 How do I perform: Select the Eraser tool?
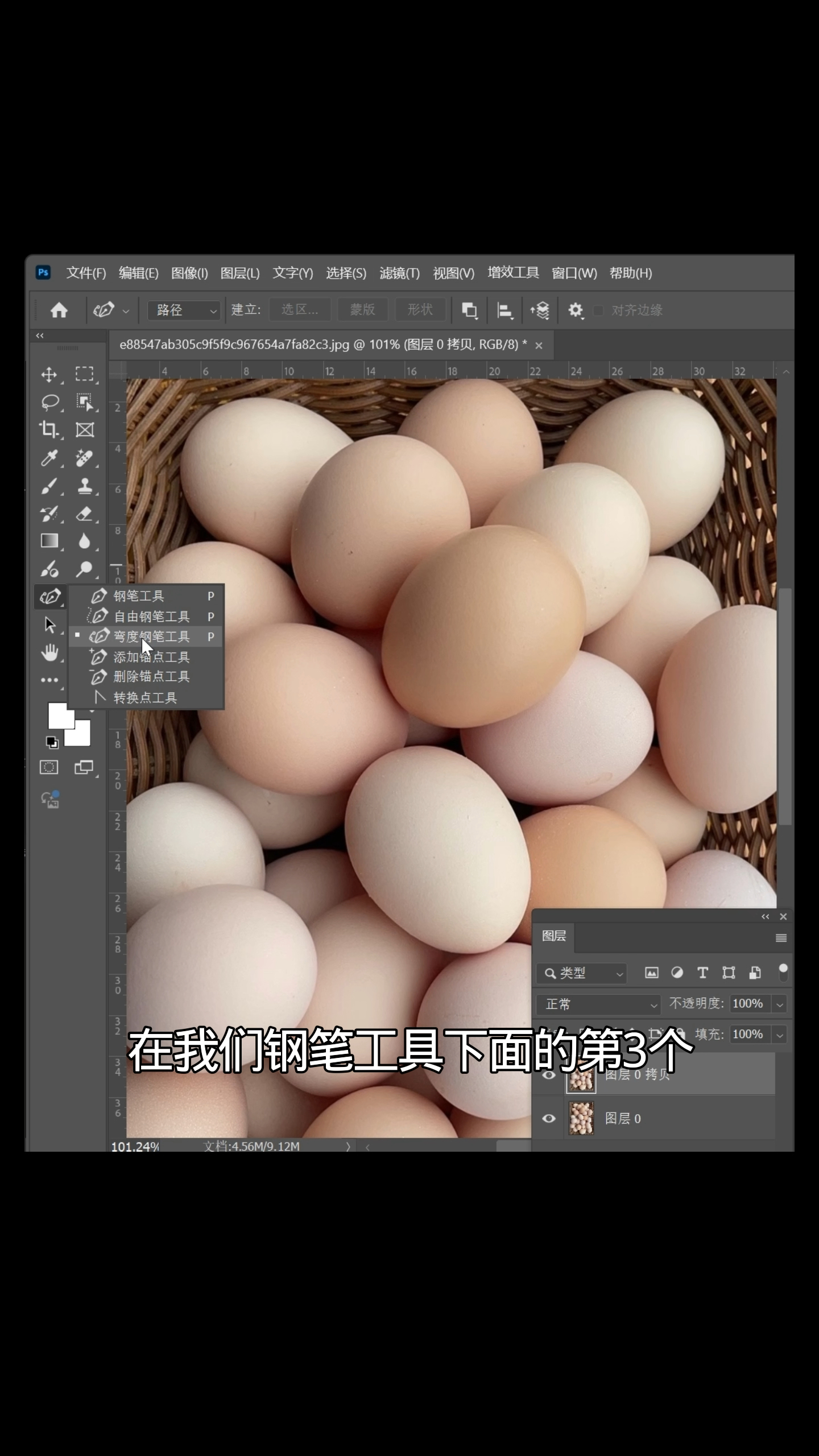[85, 514]
